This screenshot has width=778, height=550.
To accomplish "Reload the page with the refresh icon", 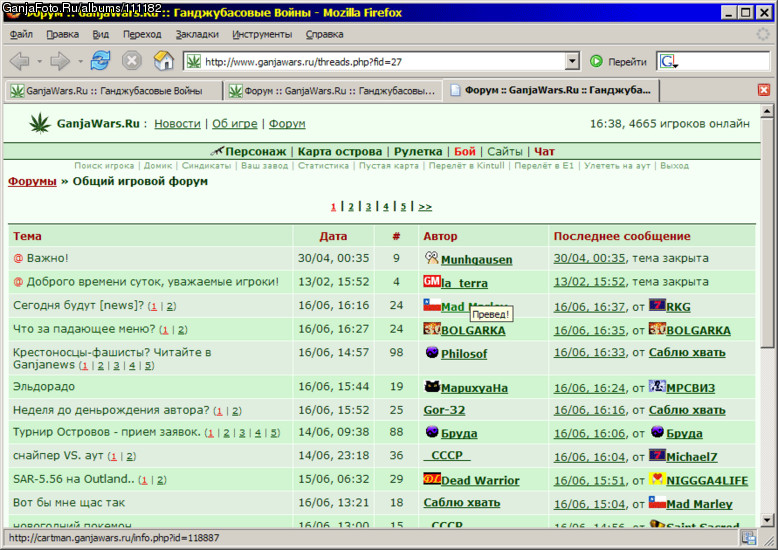I will click(100, 61).
